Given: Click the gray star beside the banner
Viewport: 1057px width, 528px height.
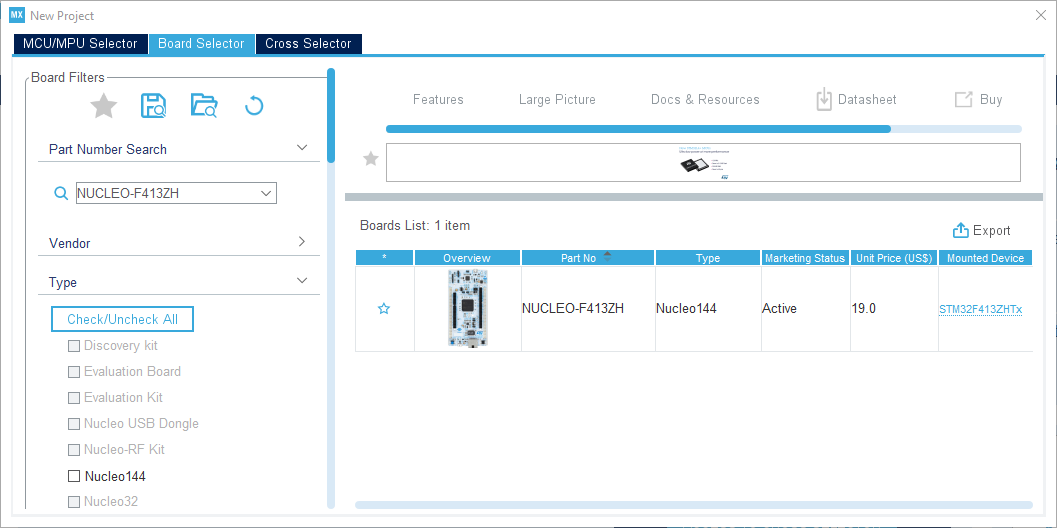Looking at the screenshot, I should pyautogui.click(x=371, y=158).
